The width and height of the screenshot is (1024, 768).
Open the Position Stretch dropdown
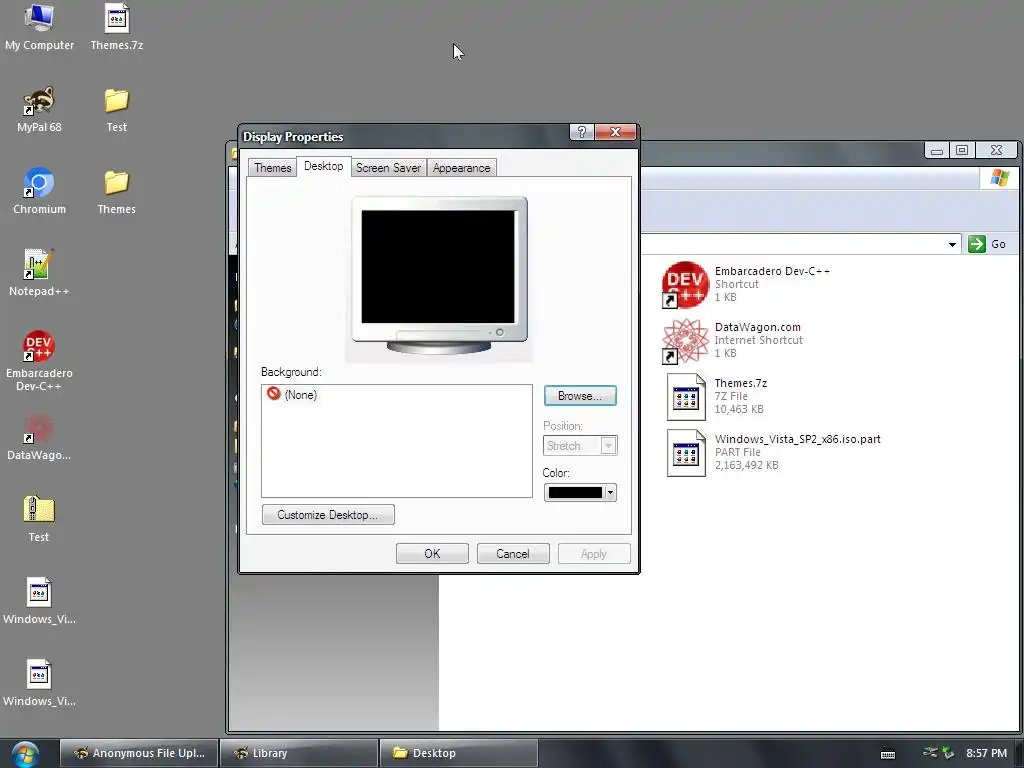pyautogui.click(x=580, y=446)
